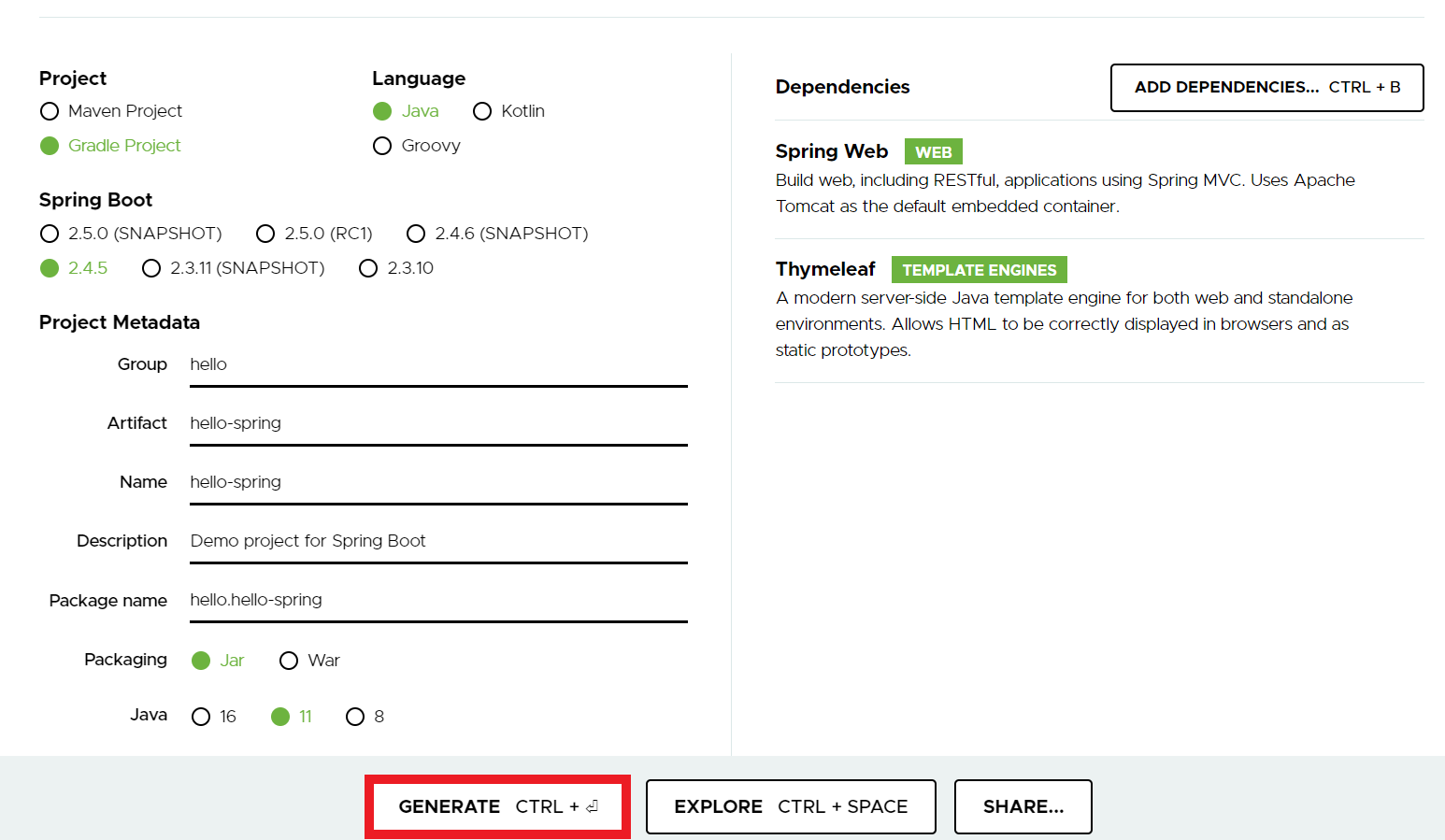Screen dimensions: 1445x840
Task: Select the Gradle Project radio option
Action: pos(110,146)
